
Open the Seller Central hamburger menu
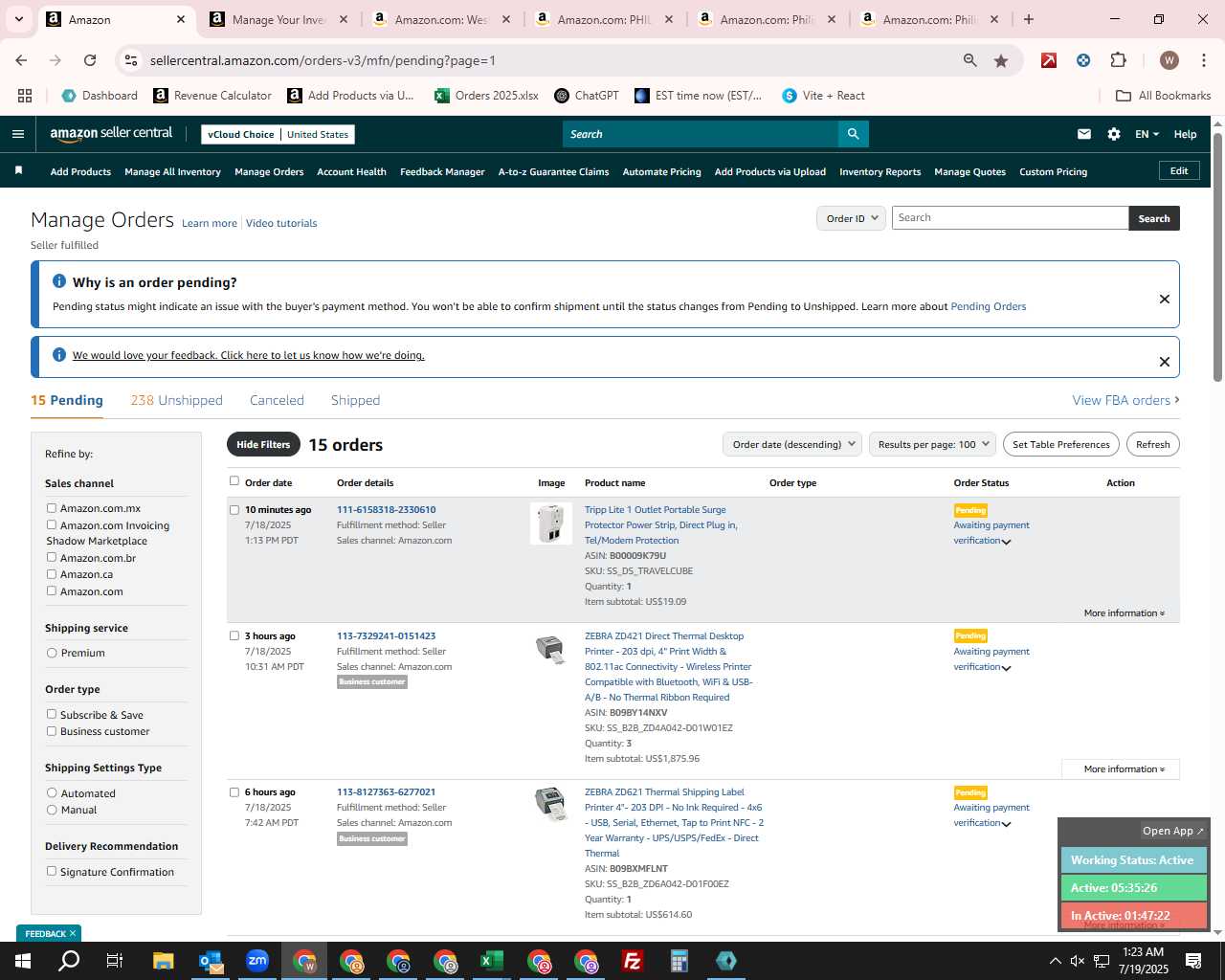click(x=17, y=134)
